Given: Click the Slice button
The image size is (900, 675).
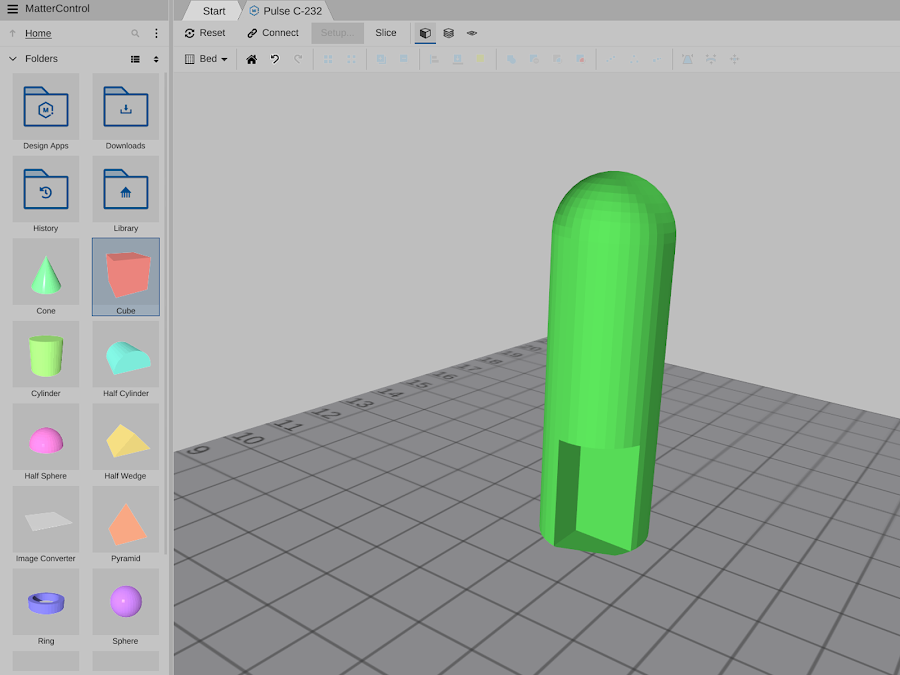Looking at the screenshot, I should tap(386, 33).
